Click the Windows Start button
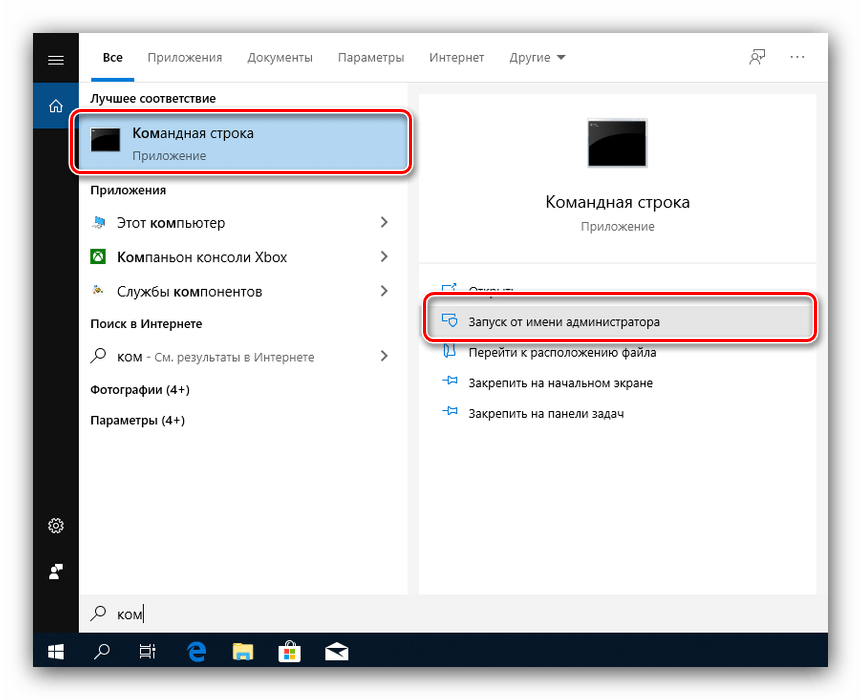Image resolution: width=861 pixels, height=700 pixels. (56, 651)
